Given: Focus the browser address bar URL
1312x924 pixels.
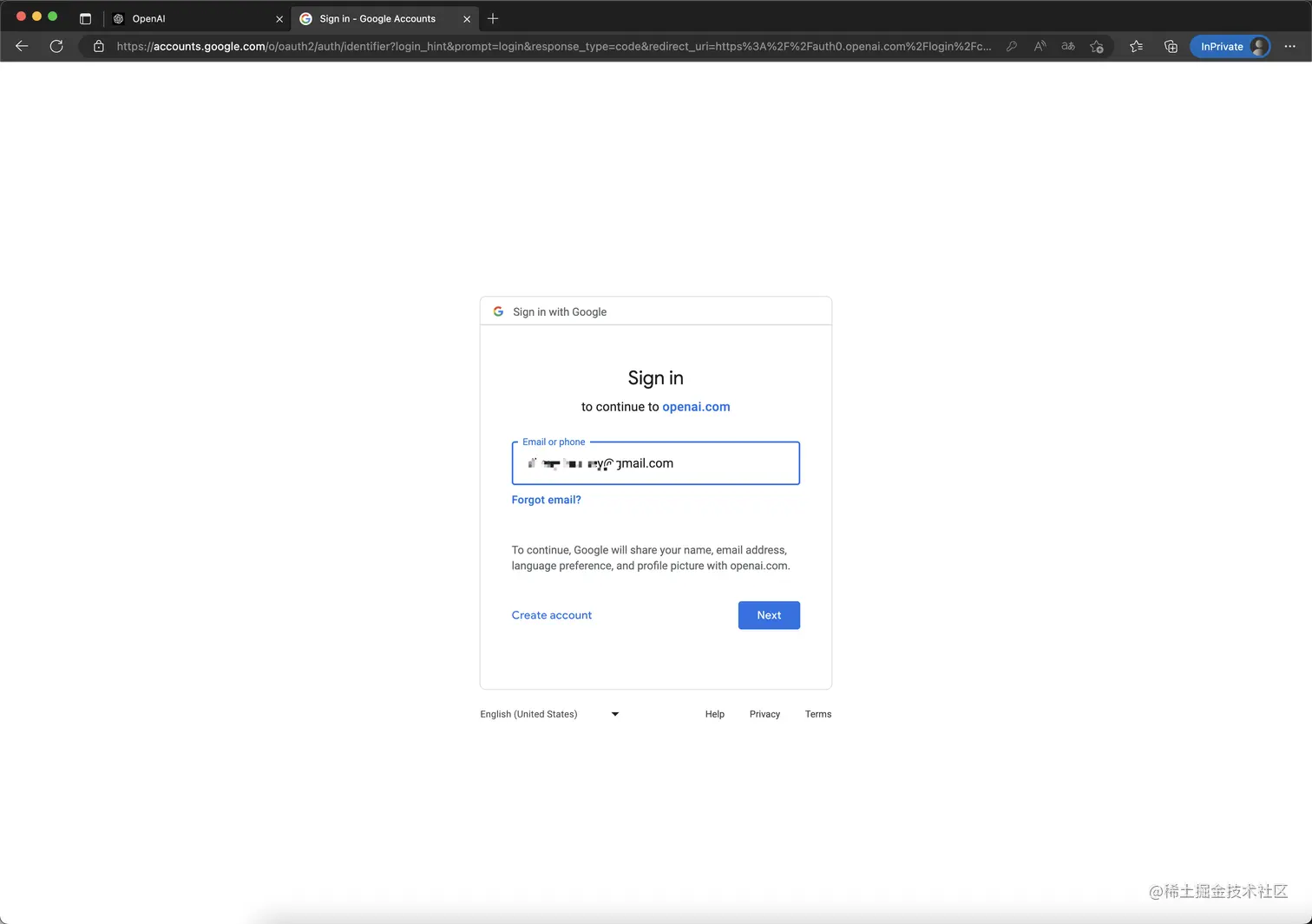Looking at the screenshot, I should pyautogui.click(x=554, y=46).
